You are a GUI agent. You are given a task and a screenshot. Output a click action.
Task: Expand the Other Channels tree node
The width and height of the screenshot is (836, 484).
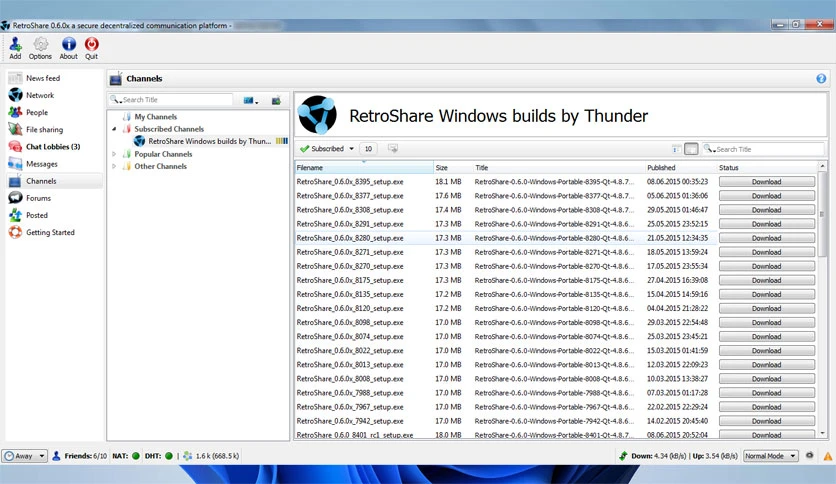click(114, 166)
